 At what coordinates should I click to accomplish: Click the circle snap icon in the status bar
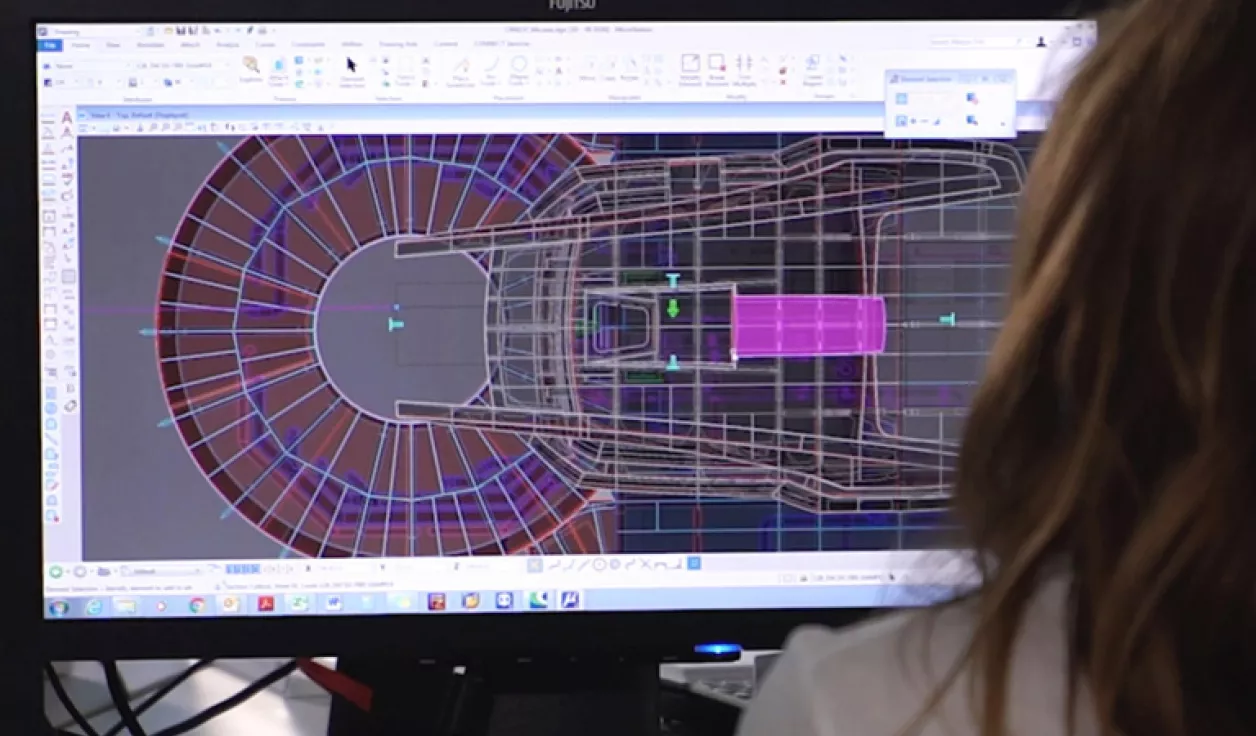599,565
